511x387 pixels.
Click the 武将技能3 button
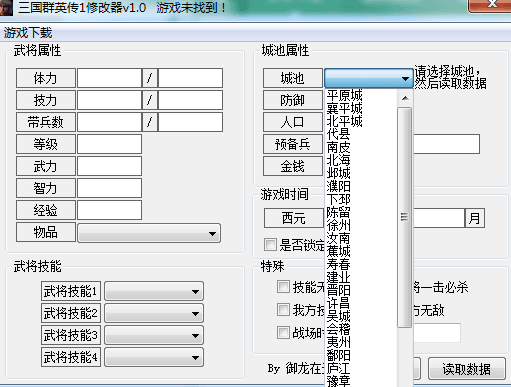tap(71, 335)
